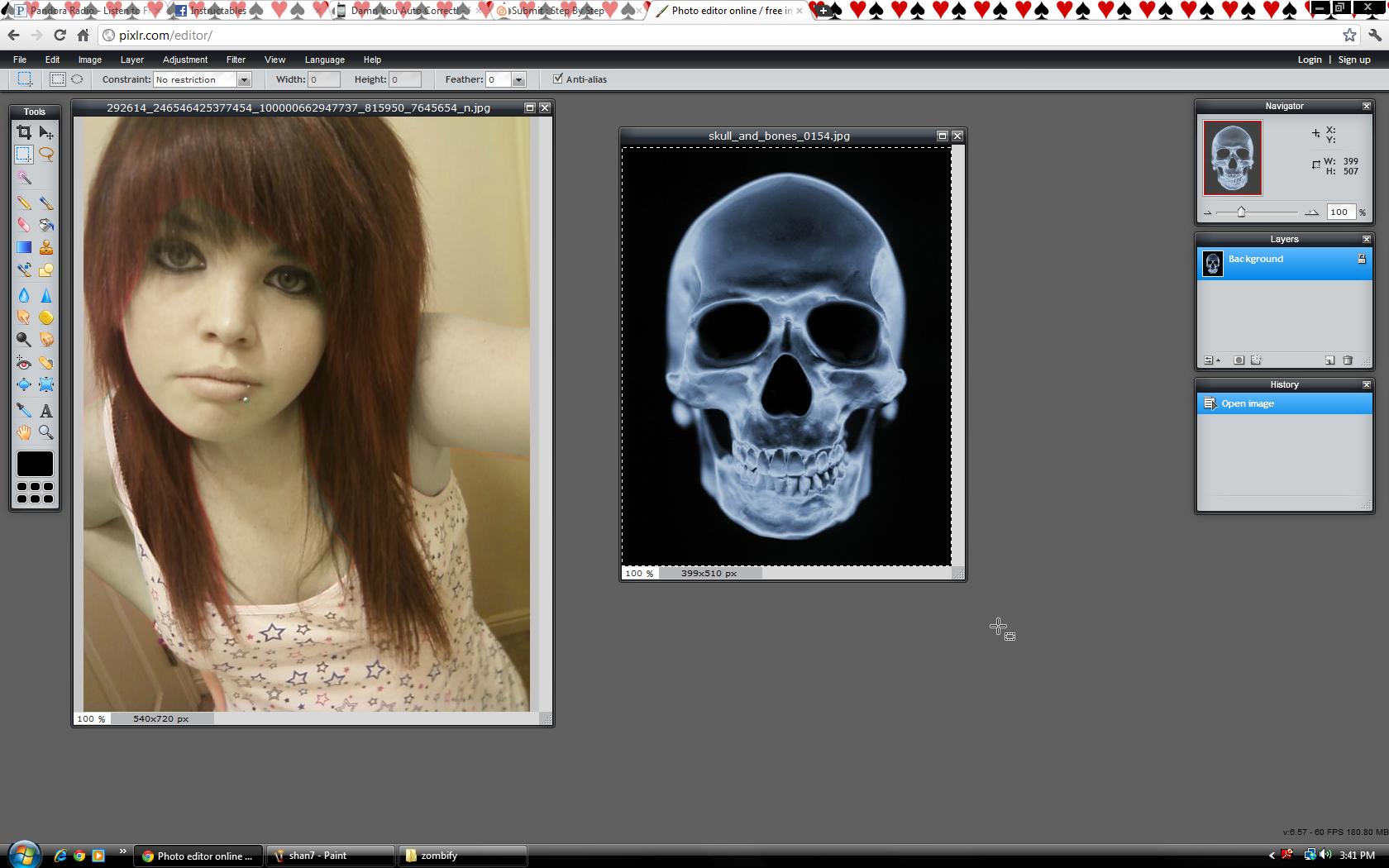The width and height of the screenshot is (1389, 868).
Task: Select the Paint Bucket tool
Action: point(46,225)
